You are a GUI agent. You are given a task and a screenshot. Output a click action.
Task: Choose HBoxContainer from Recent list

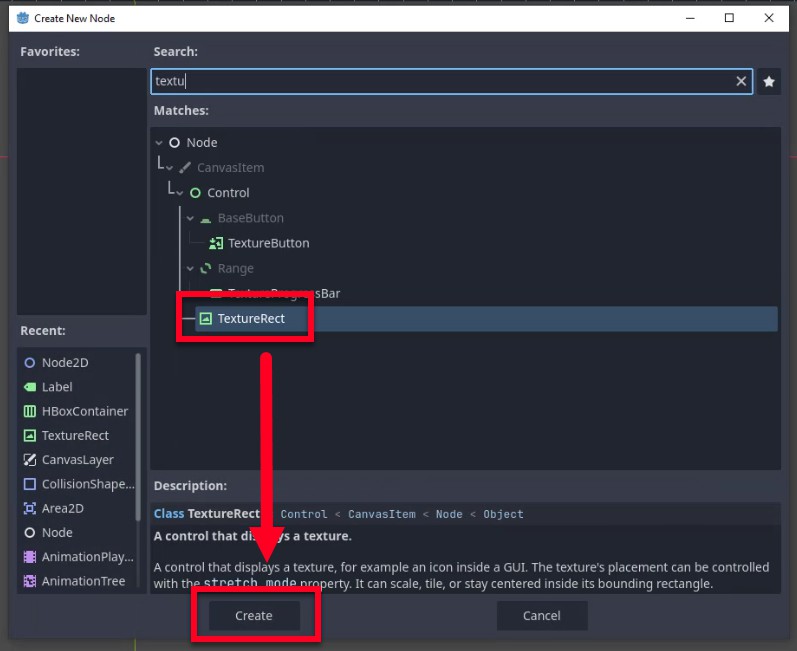coord(85,411)
